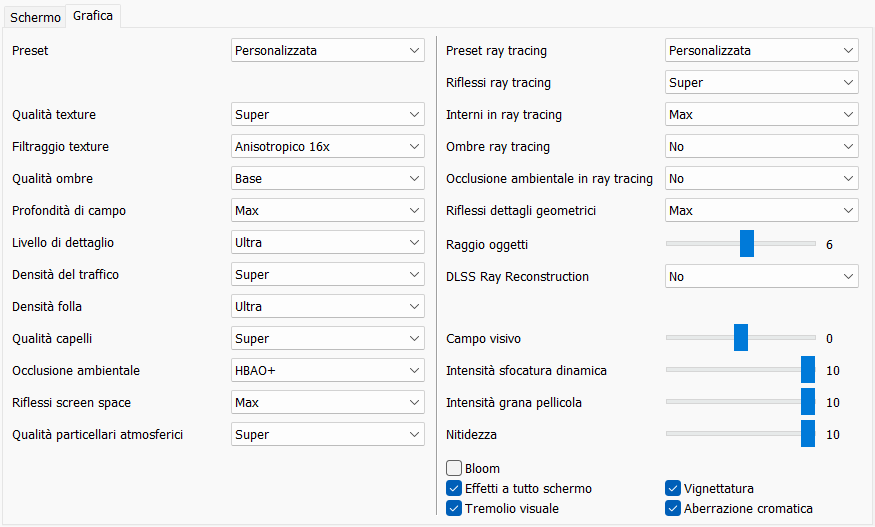The image size is (875, 527).
Task: Open DLSS Ray Reconstruction dropdown
Action: coord(761,277)
